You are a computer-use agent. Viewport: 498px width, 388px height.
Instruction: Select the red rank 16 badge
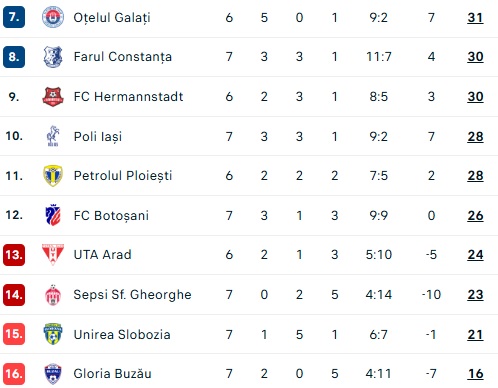(14, 374)
